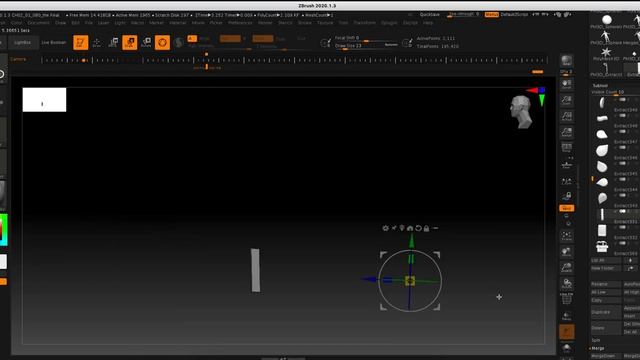640x360 pixels.
Task: Select the Move transform icon
Action: [x=113, y=42]
